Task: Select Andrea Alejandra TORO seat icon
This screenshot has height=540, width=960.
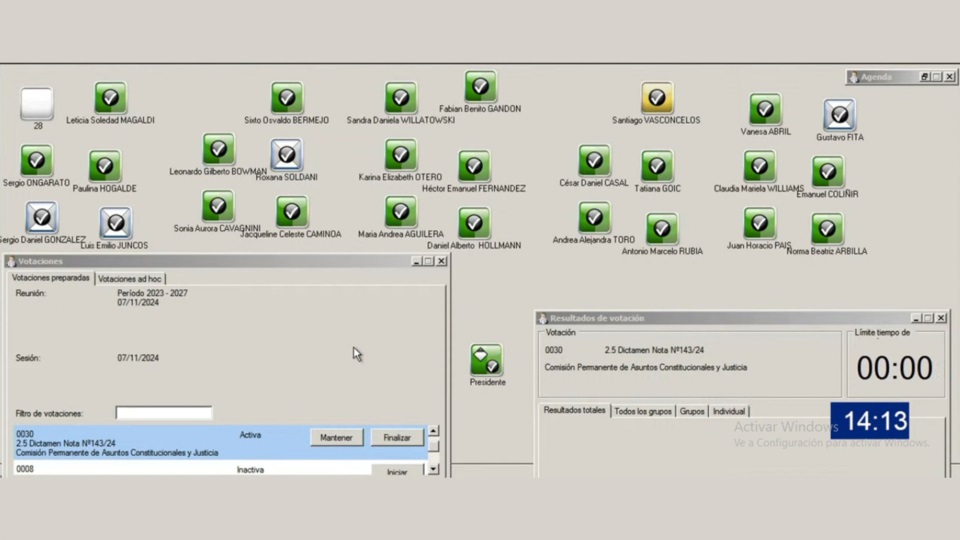Action: (x=594, y=217)
